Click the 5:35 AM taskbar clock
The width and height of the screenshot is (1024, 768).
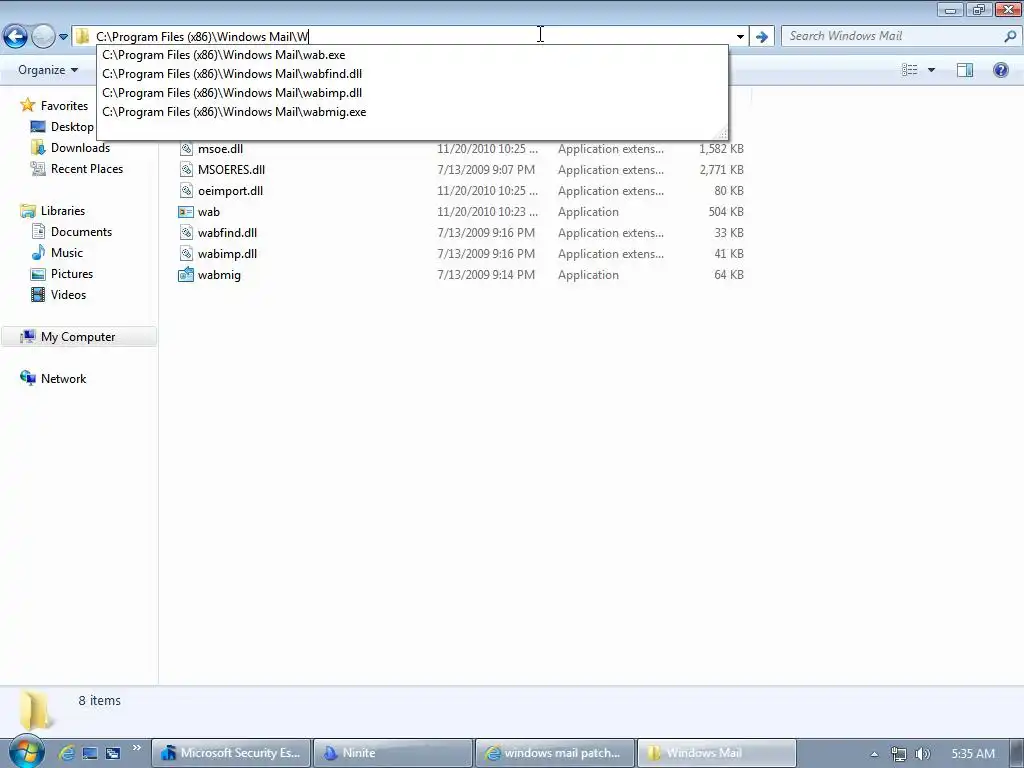pos(973,754)
